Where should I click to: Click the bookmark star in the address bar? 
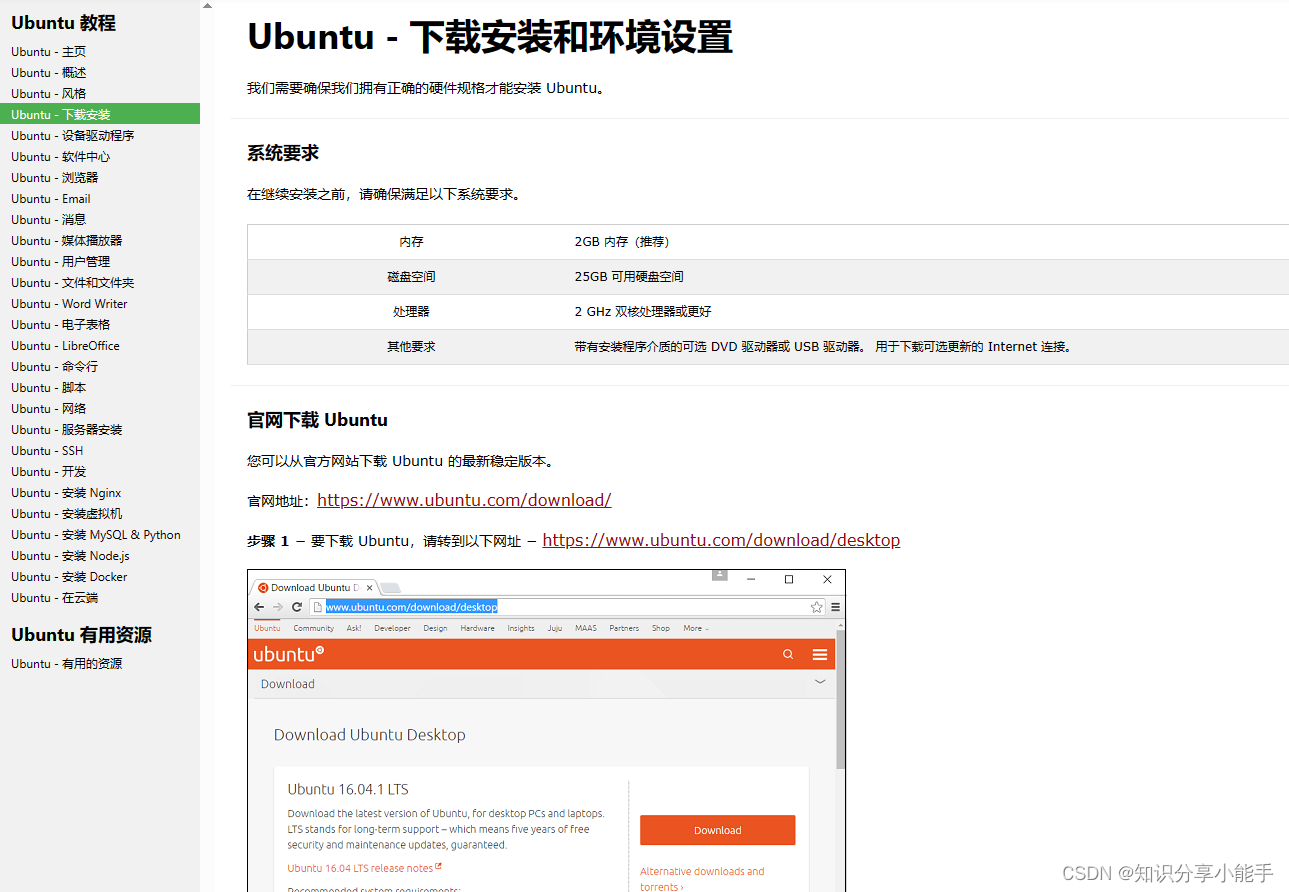(x=817, y=607)
